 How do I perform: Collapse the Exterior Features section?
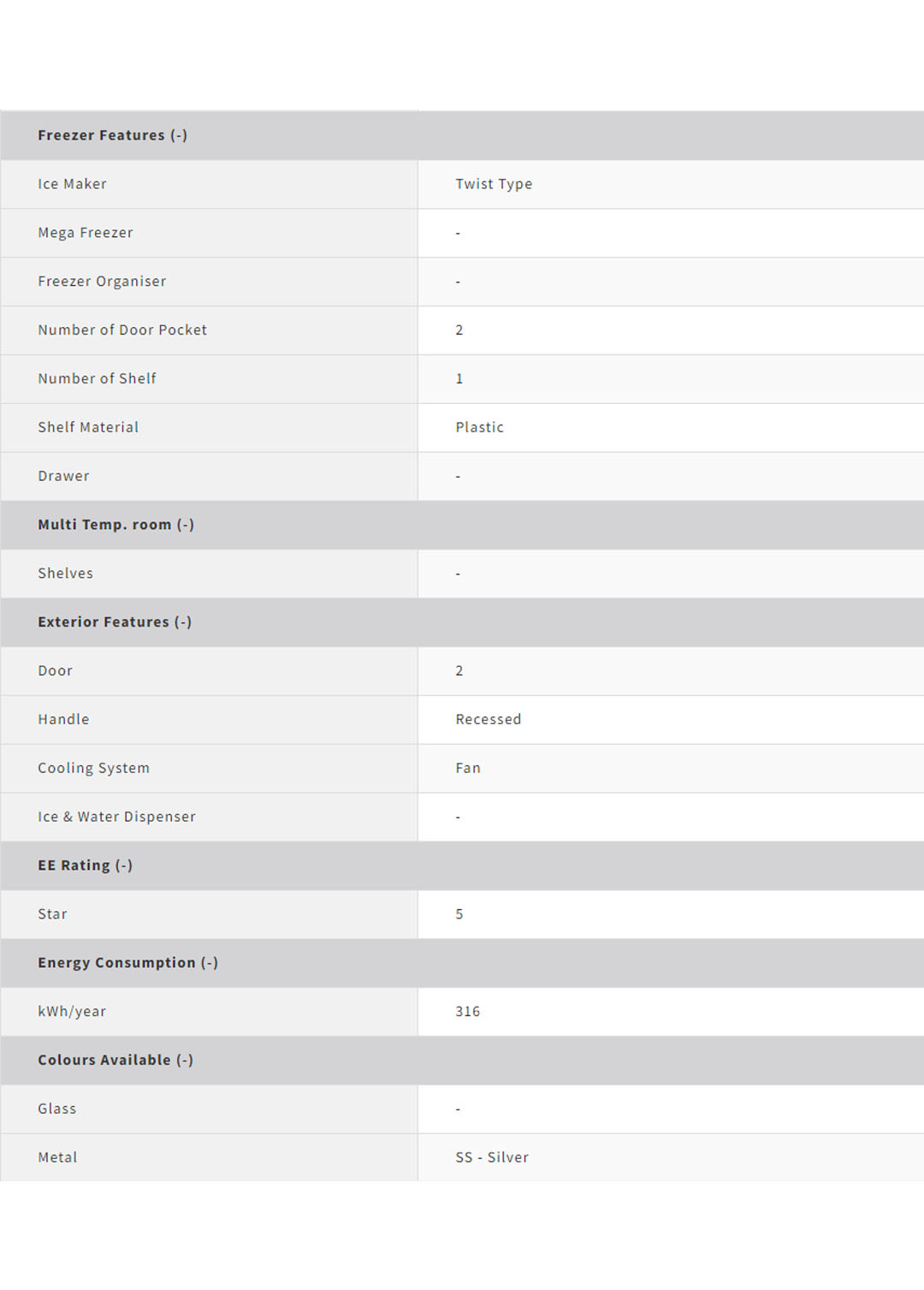pos(182,622)
